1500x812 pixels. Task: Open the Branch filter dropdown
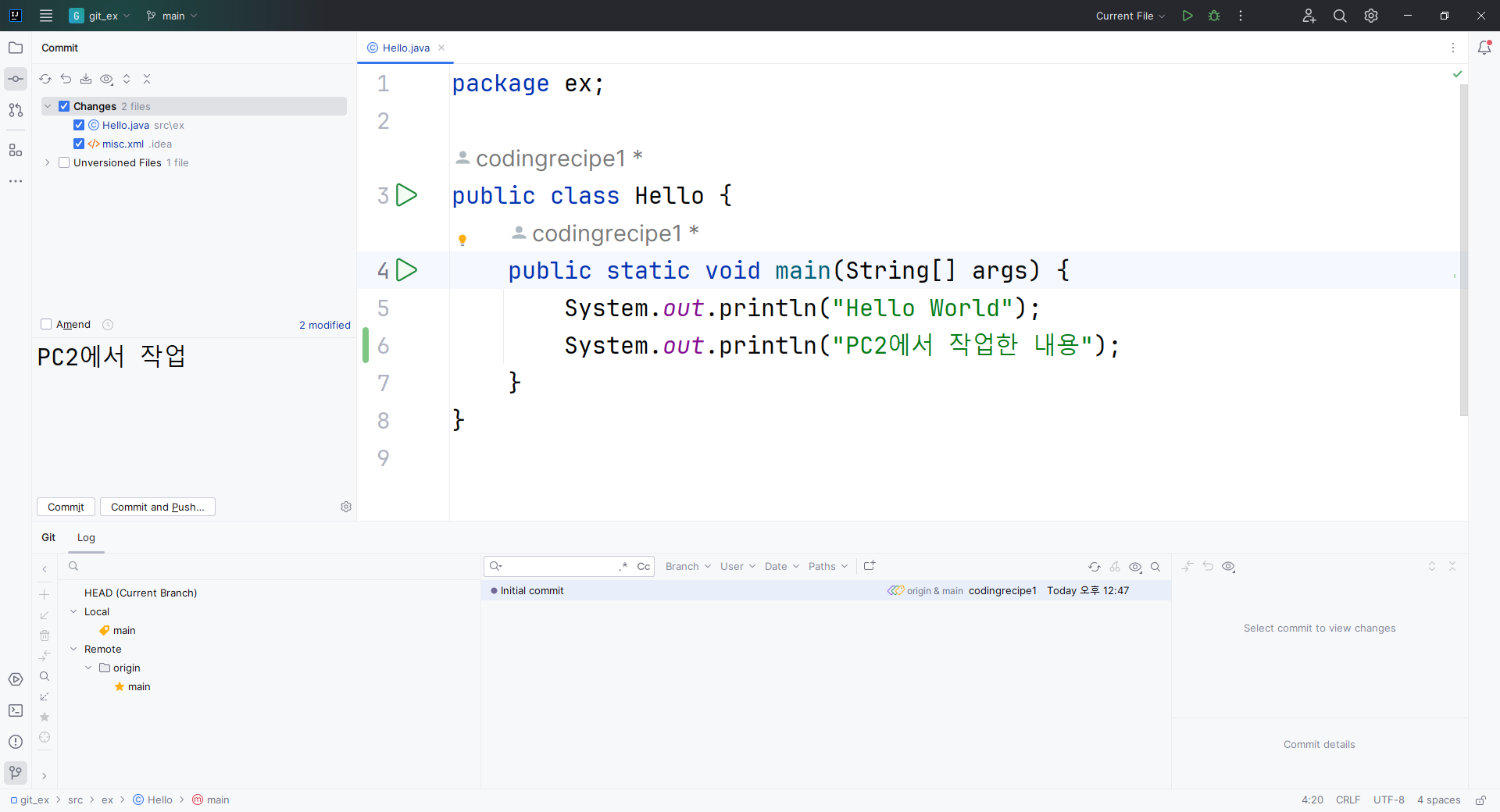pos(688,566)
